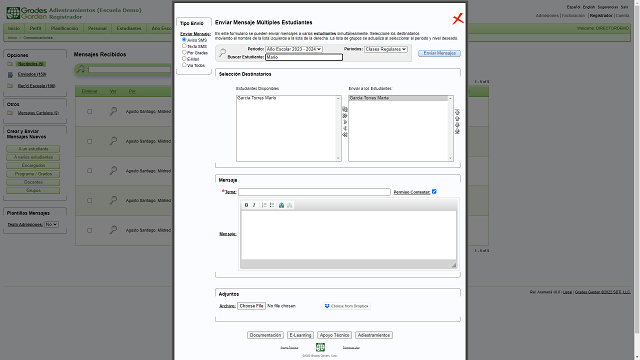The height and width of the screenshot is (360, 640).
Task: Click search icon in Mensajes Recibidos bar
Action: pos(81,69)
